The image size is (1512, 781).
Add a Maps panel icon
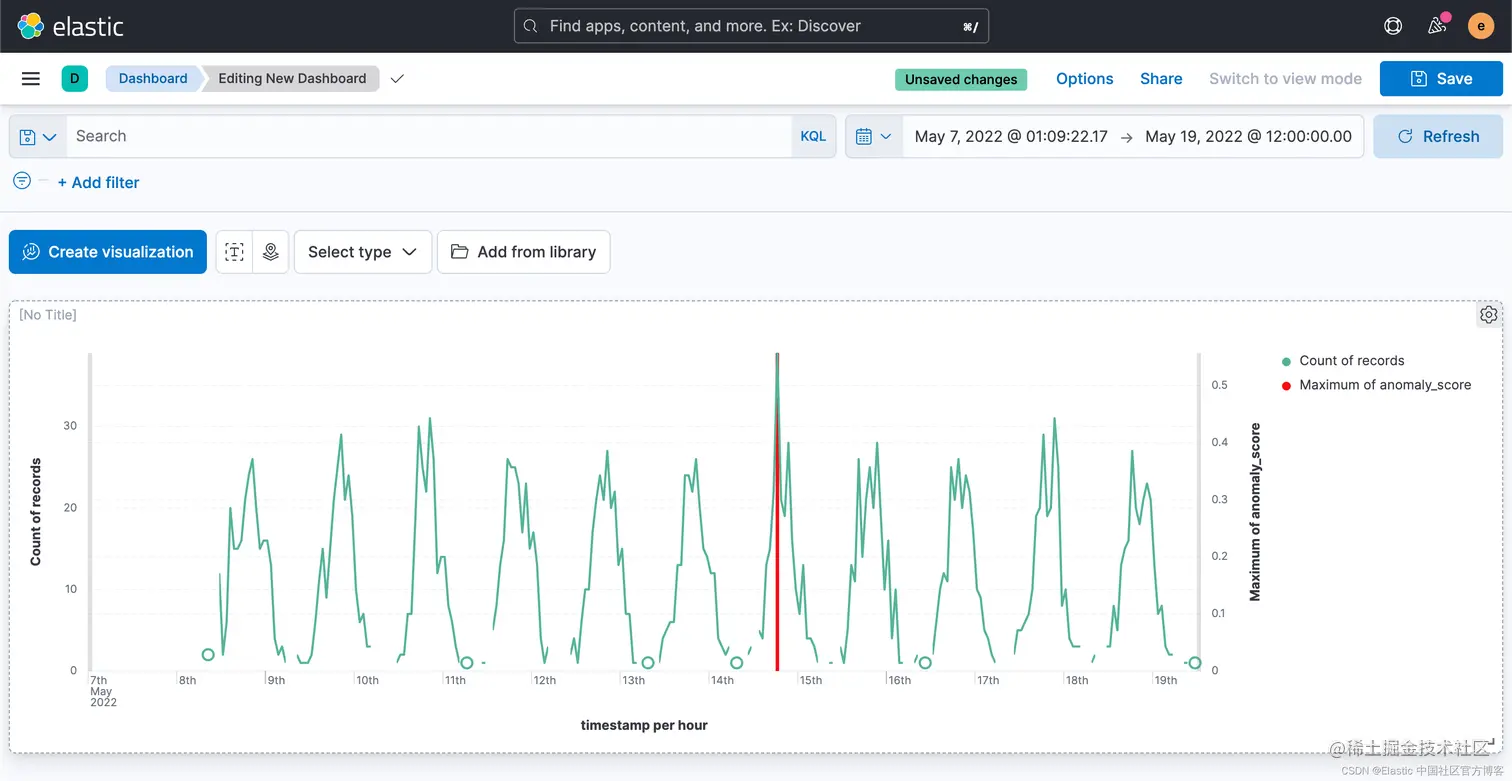click(x=271, y=252)
